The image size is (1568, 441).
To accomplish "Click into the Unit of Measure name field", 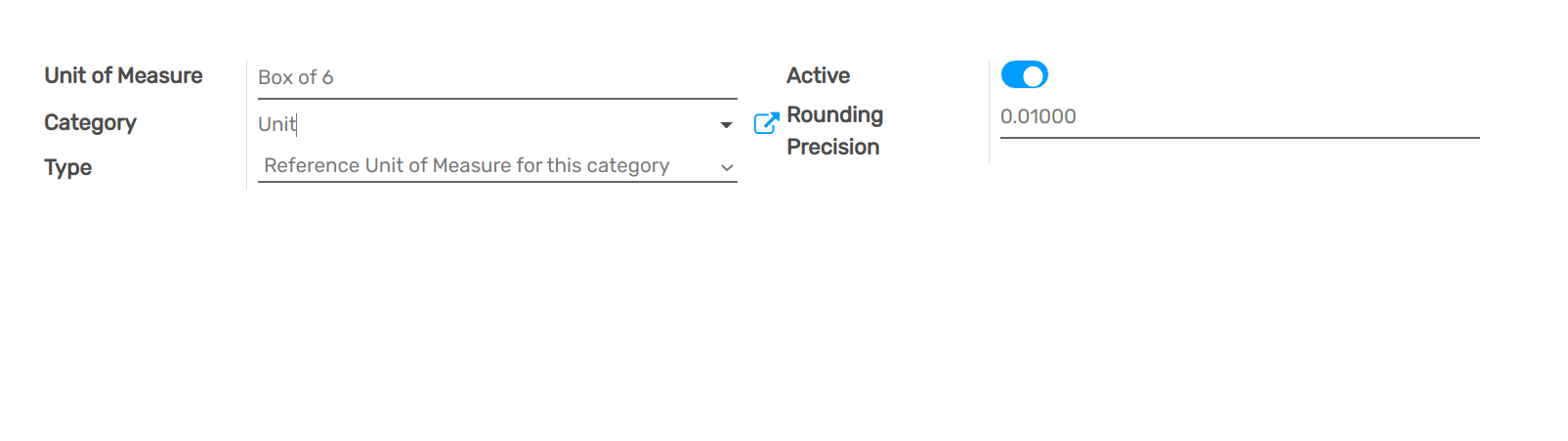I will (496, 77).
